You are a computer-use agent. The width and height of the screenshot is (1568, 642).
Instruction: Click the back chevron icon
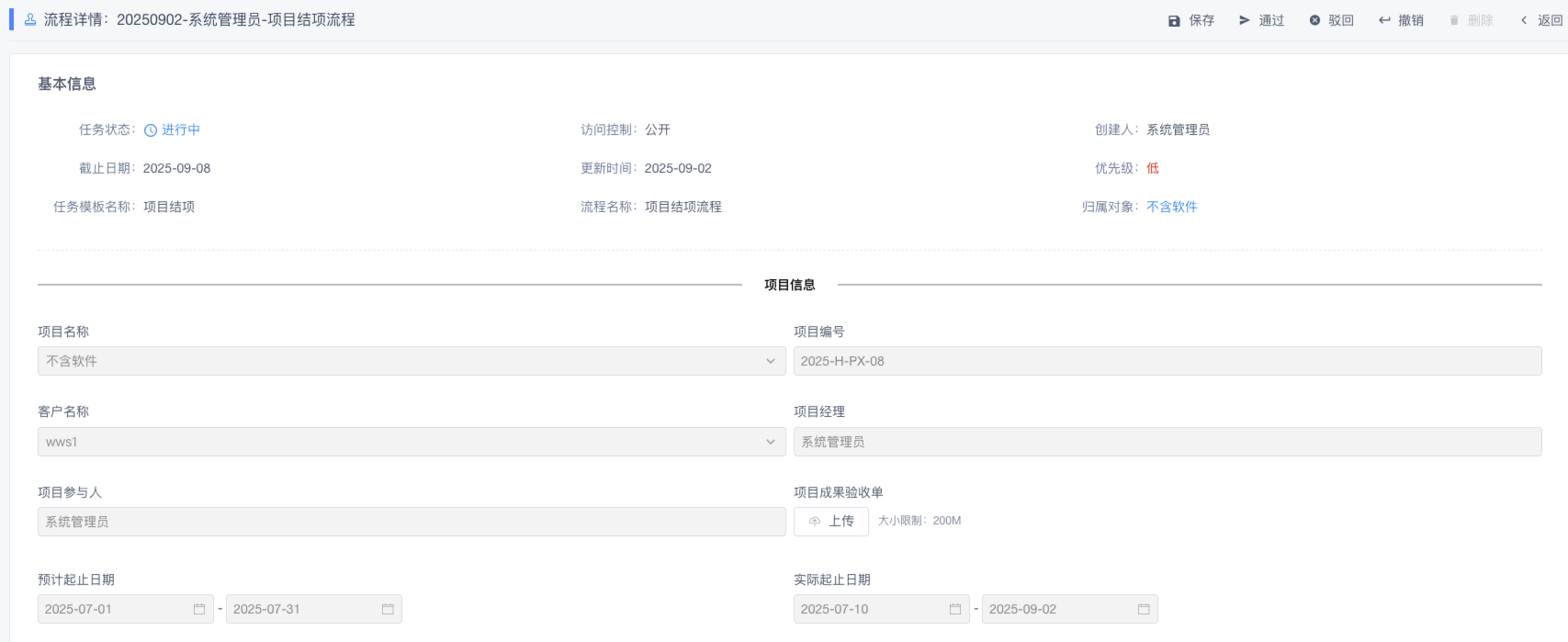click(x=1524, y=20)
